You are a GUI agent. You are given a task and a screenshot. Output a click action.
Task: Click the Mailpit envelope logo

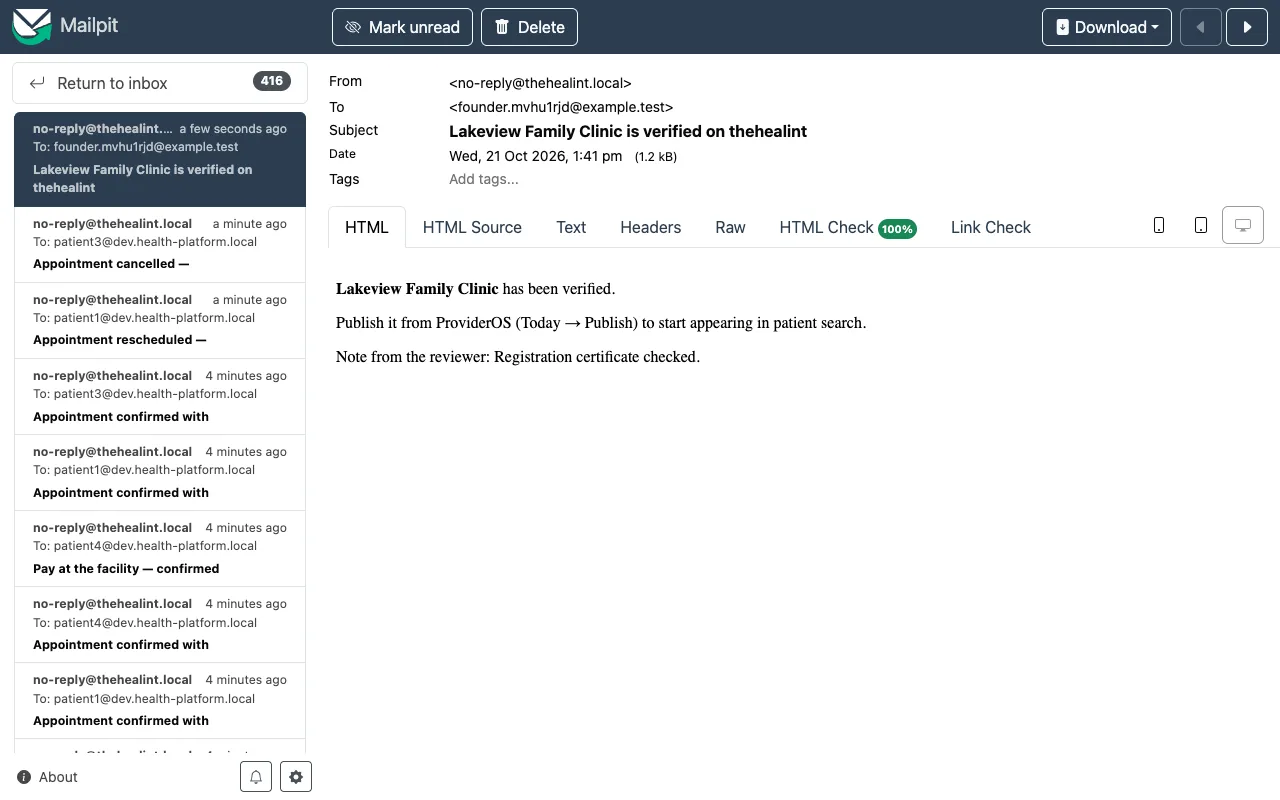(x=32, y=27)
